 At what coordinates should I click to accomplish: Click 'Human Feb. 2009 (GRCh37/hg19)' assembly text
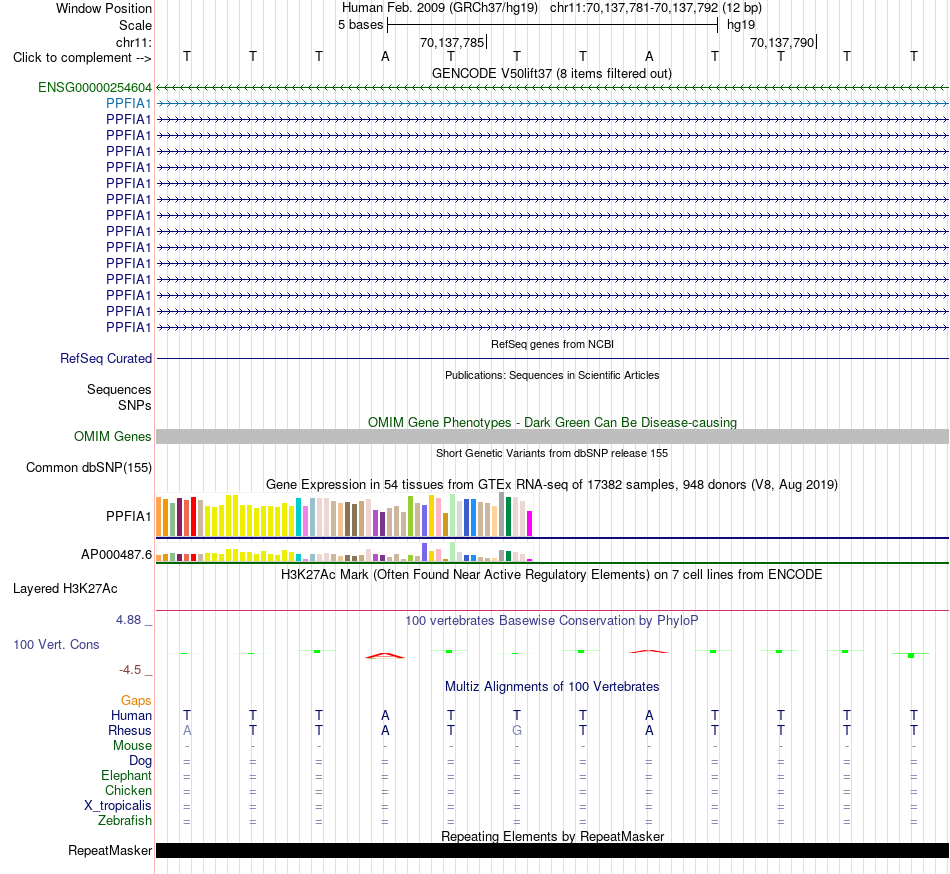point(440,8)
